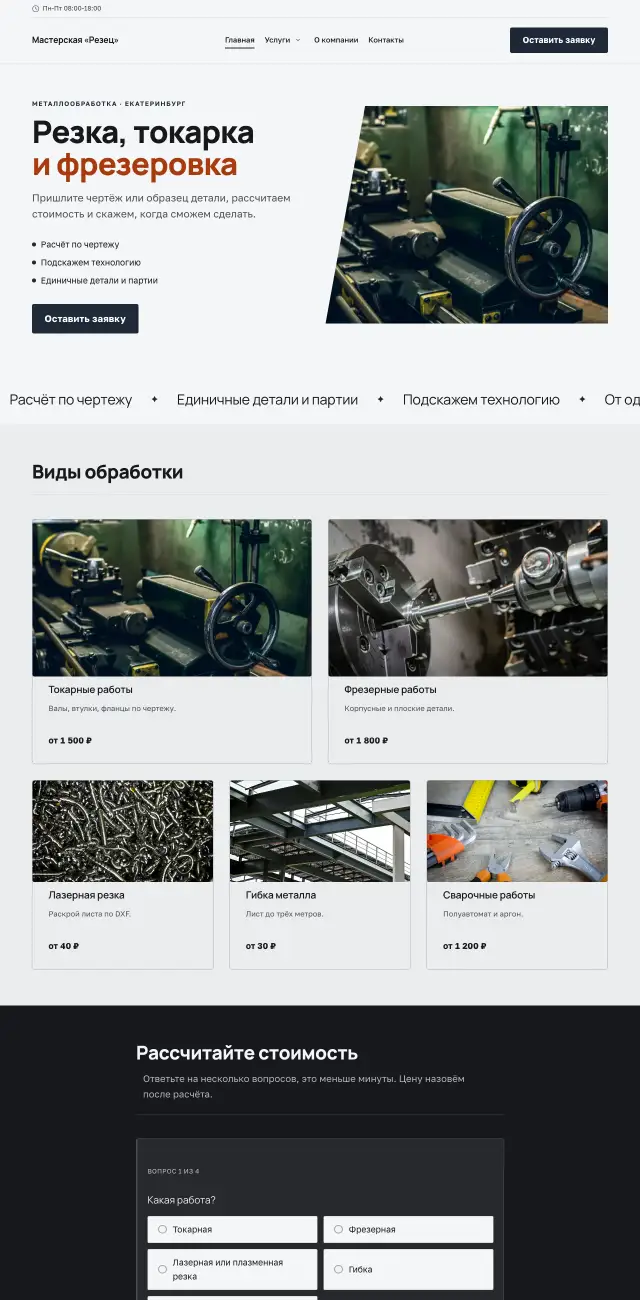This screenshot has width=640, height=1300.
Task: Click Оставить заявку under the hero text
Action: coord(85,319)
